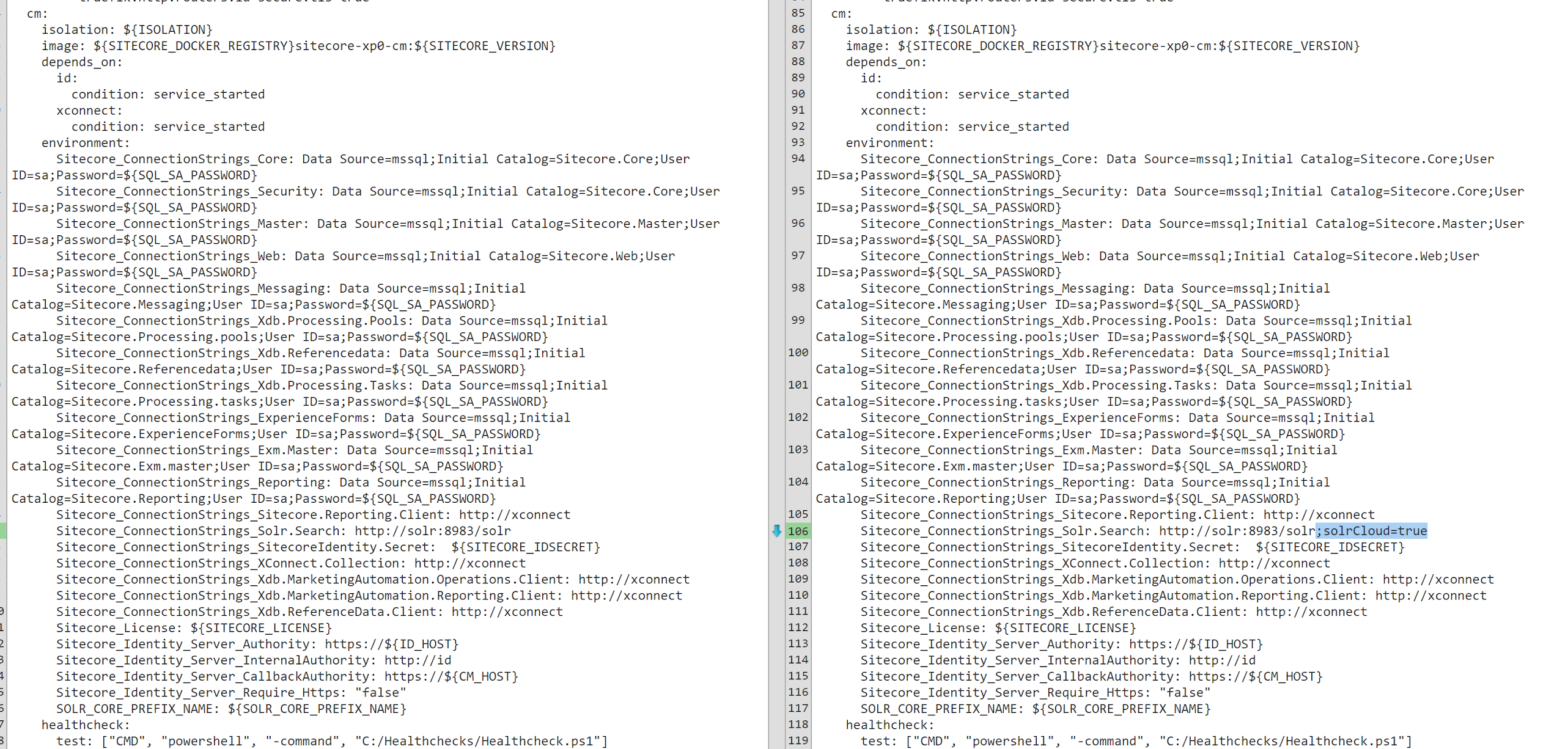Click the SOLR_CORE_PREFIX_NAME line in left pane
The height and width of the screenshot is (749, 1568).
pos(231,709)
